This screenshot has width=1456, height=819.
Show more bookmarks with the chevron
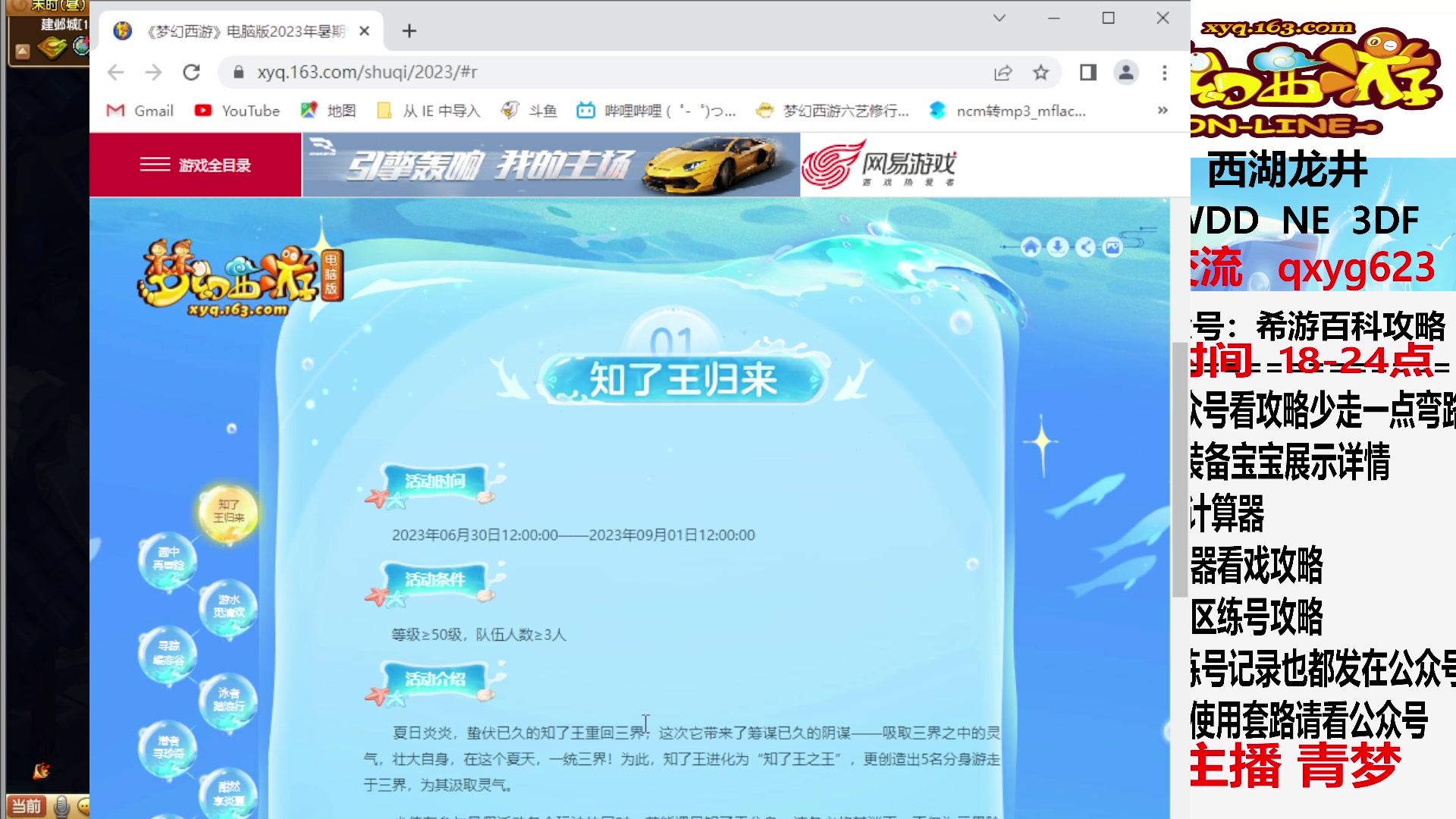tap(1163, 111)
